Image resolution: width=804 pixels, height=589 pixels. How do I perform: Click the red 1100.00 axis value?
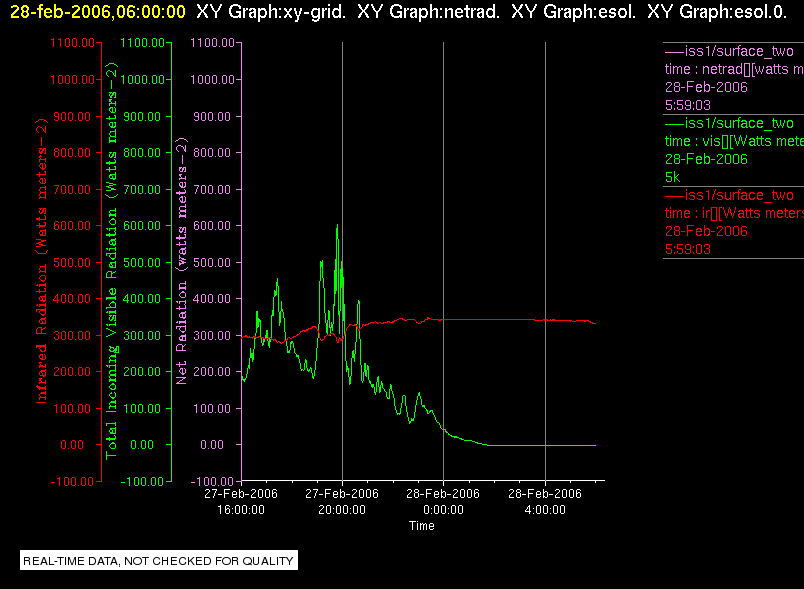(72, 43)
